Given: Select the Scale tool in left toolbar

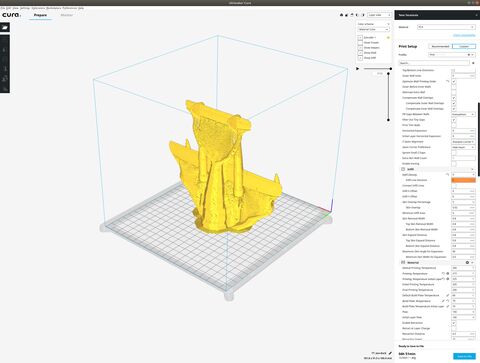Looking at the screenshot, I should pos(5,50).
